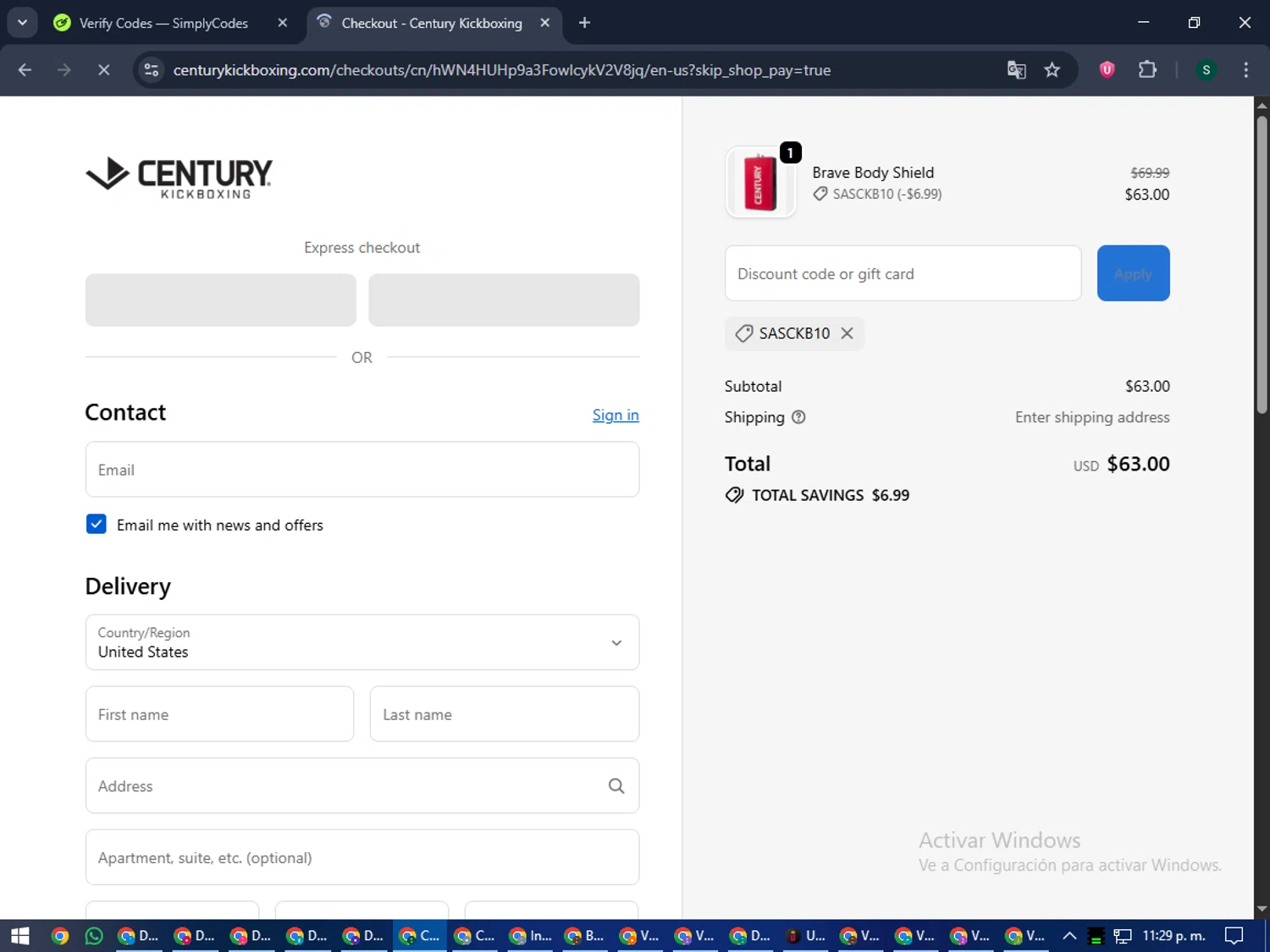Close the Verify Codes SimplyCodes tab
This screenshot has height=952, width=1270.
pyautogui.click(x=283, y=23)
